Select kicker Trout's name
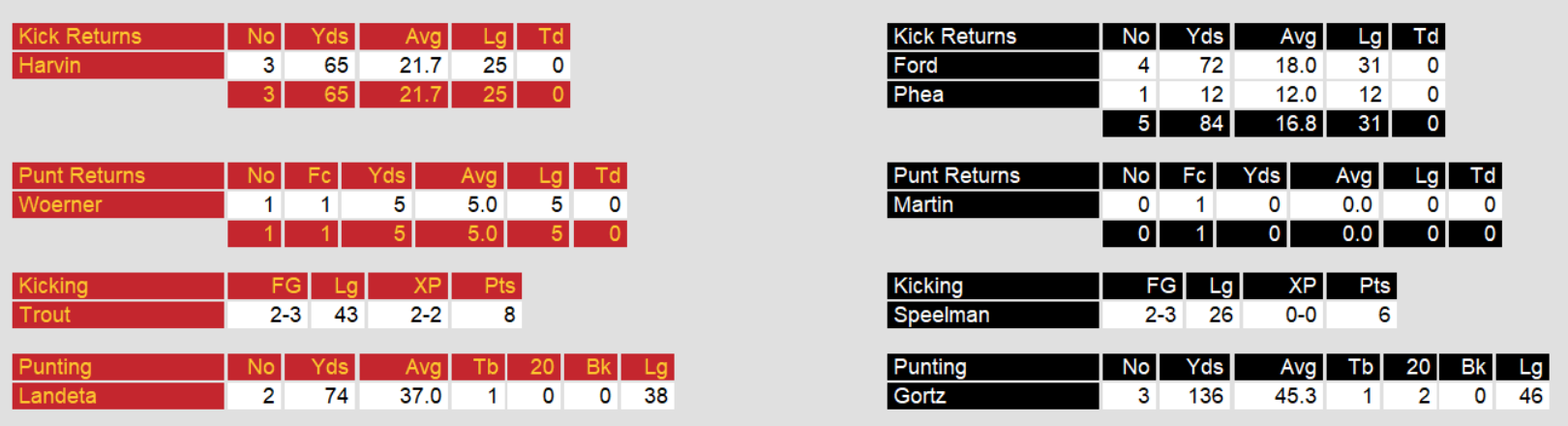 pyautogui.click(x=45, y=316)
